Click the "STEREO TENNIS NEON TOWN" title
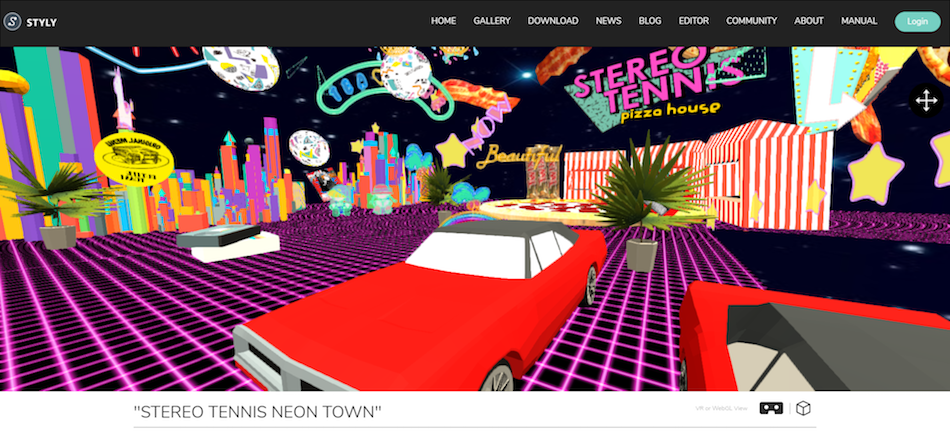Screen dimensions: 950x438 [x=257, y=412]
